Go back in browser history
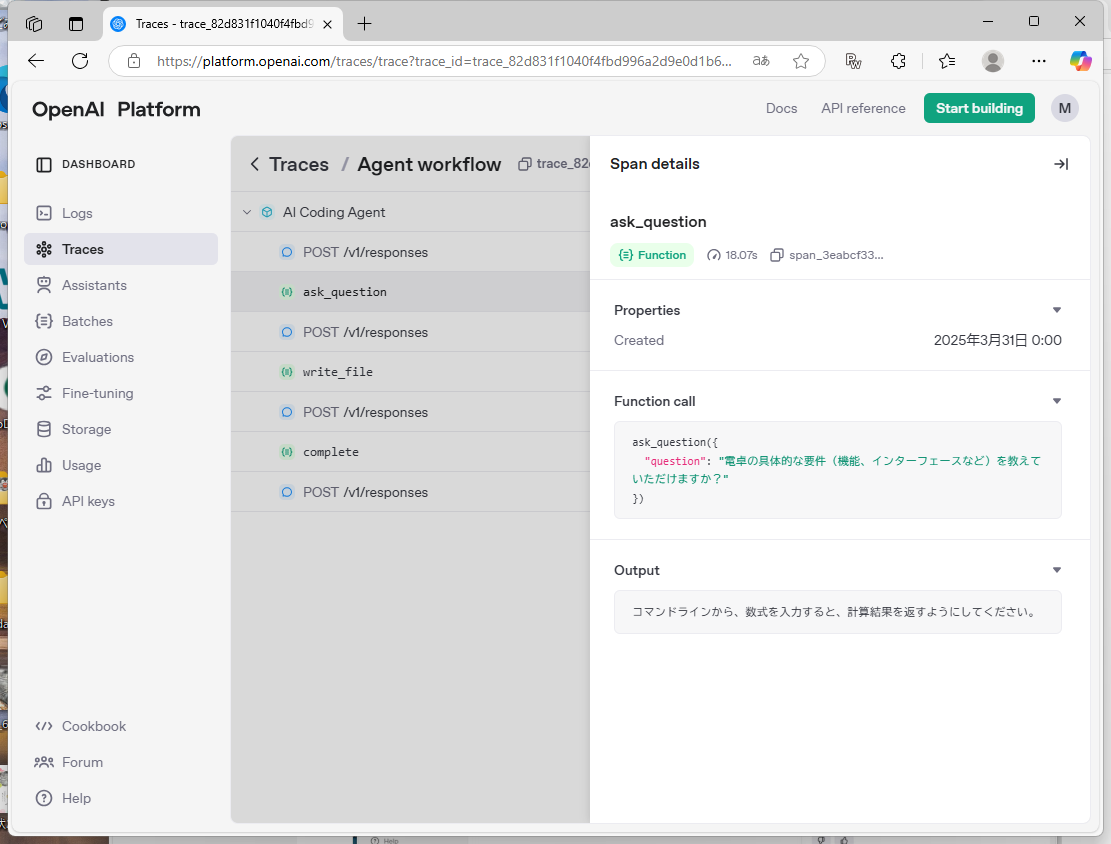The width and height of the screenshot is (1111, 844). tap(36, 61)
